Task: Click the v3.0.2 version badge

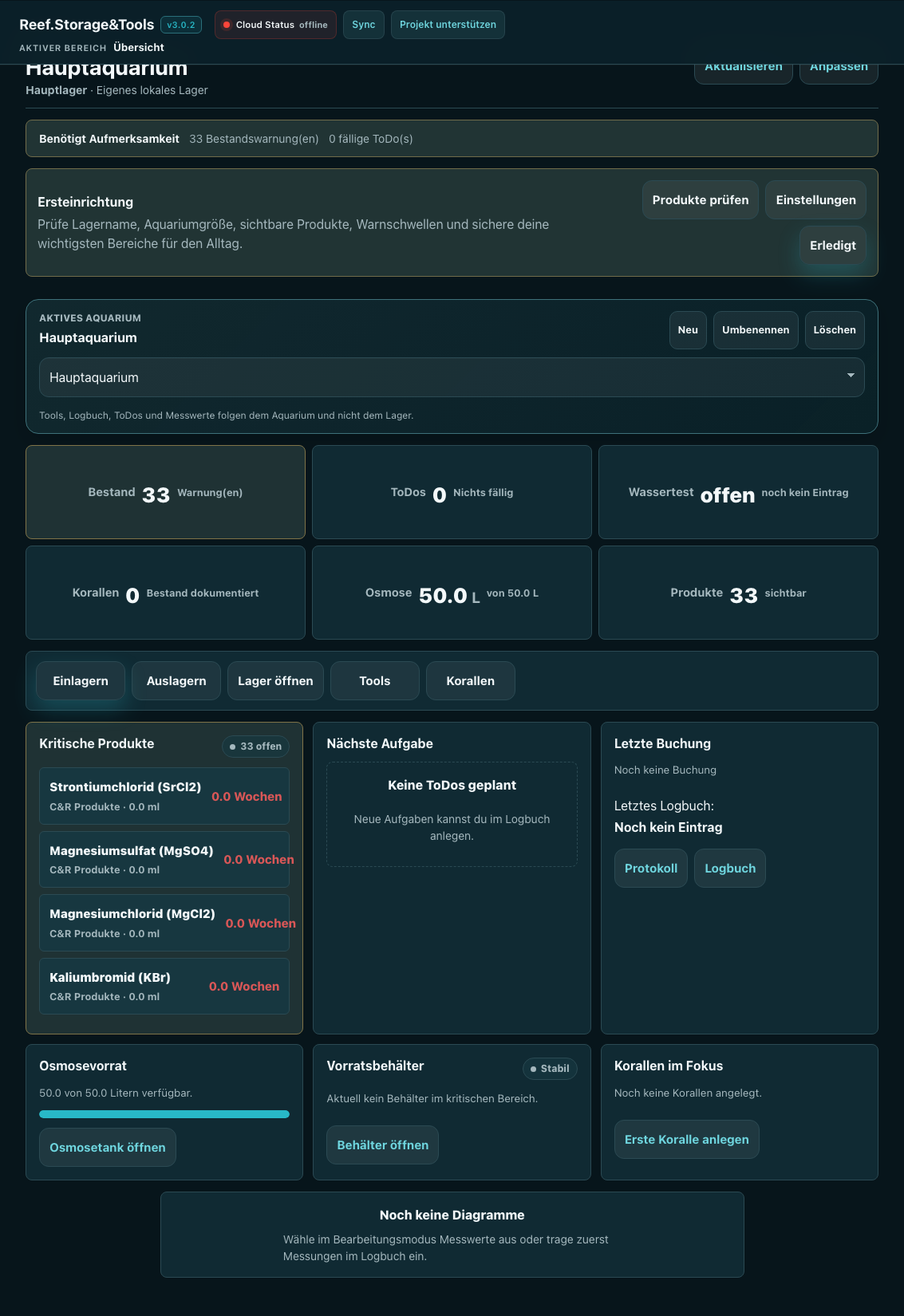Action: 181,25
